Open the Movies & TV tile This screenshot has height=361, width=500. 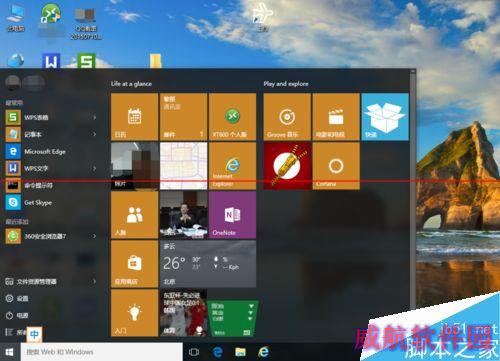(336, 116)
